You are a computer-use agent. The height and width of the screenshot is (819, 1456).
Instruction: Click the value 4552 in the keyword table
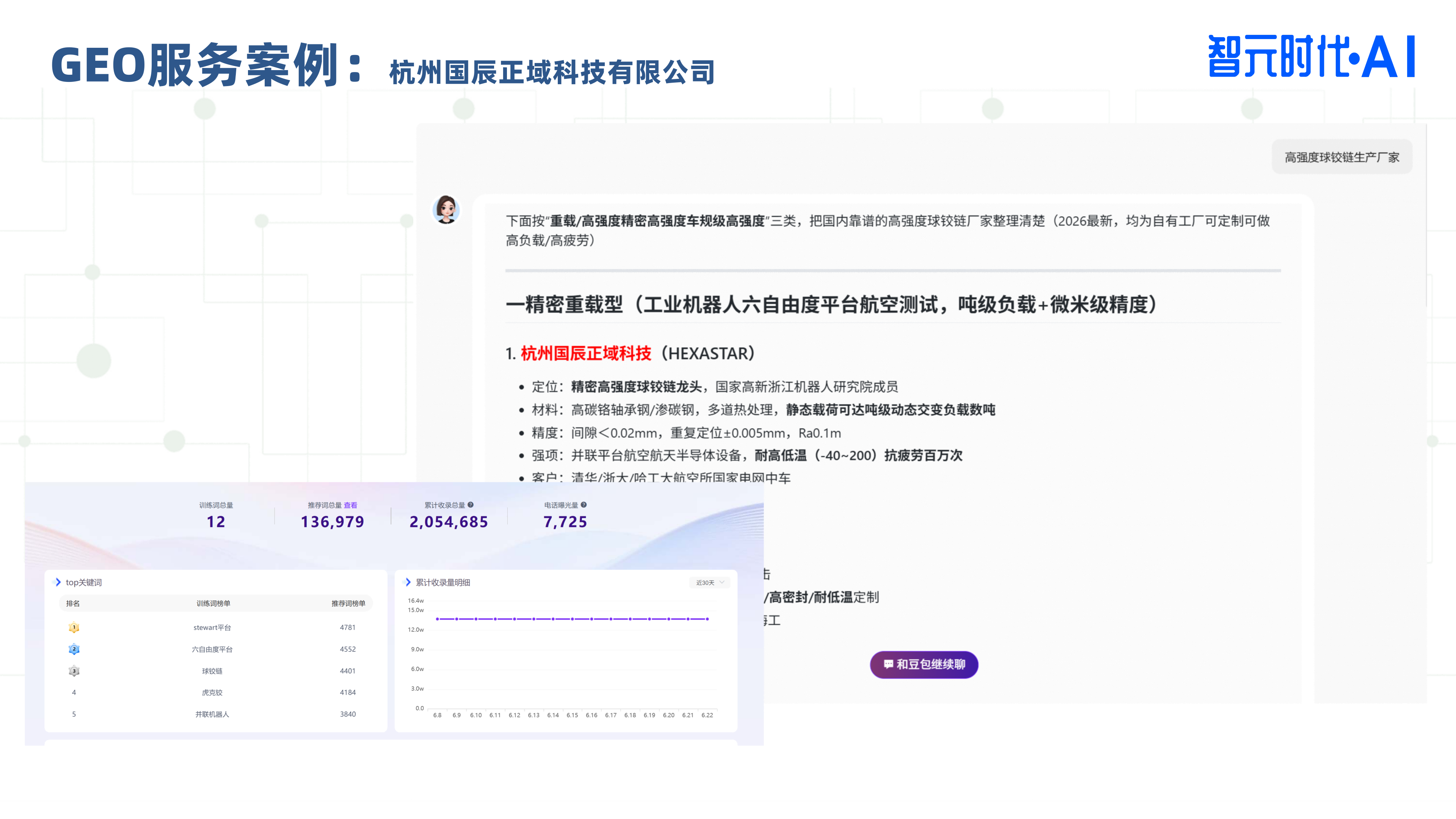[348, 649]
